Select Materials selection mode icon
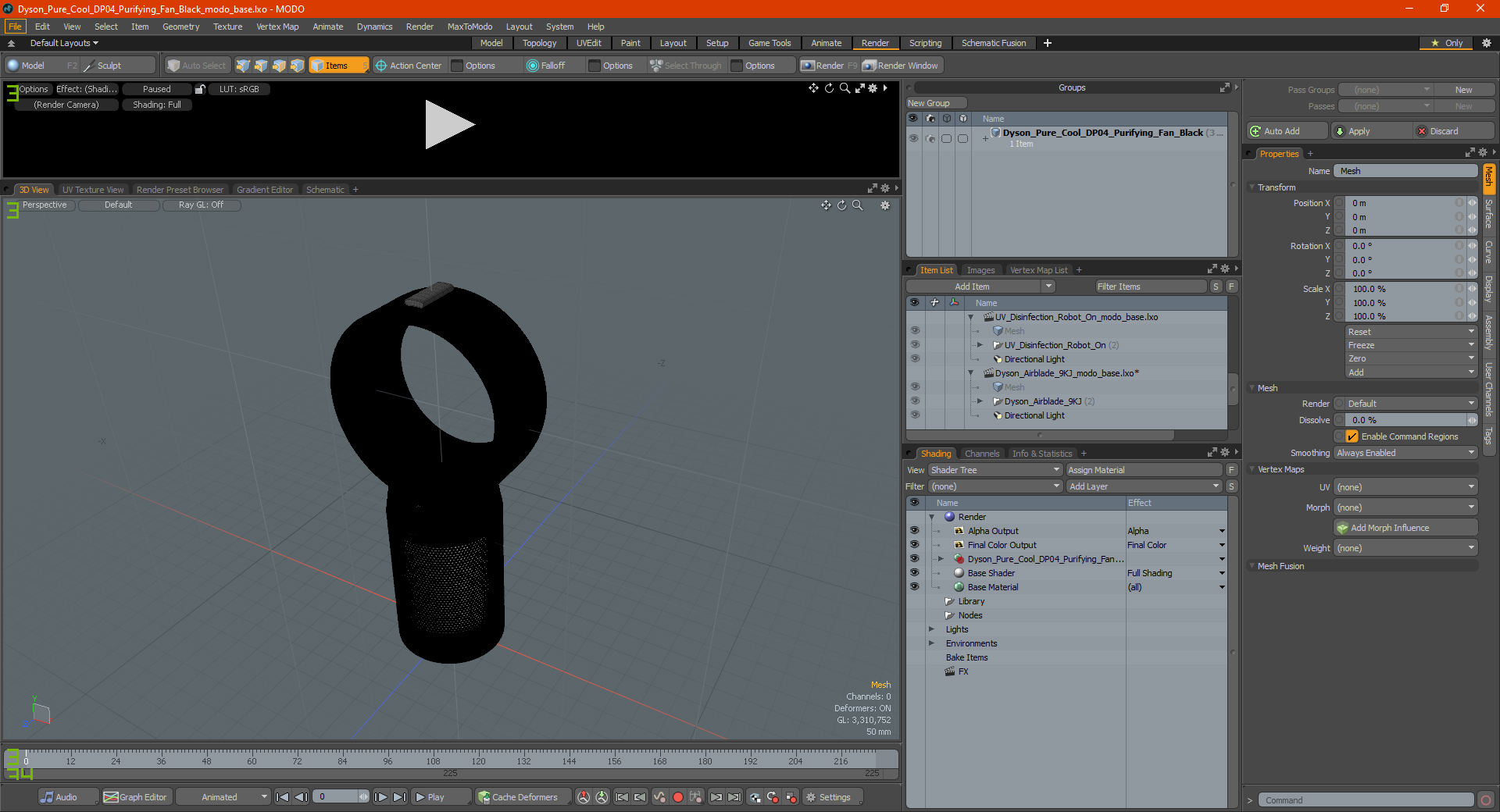1500x812 pixels. coord(297,66)
